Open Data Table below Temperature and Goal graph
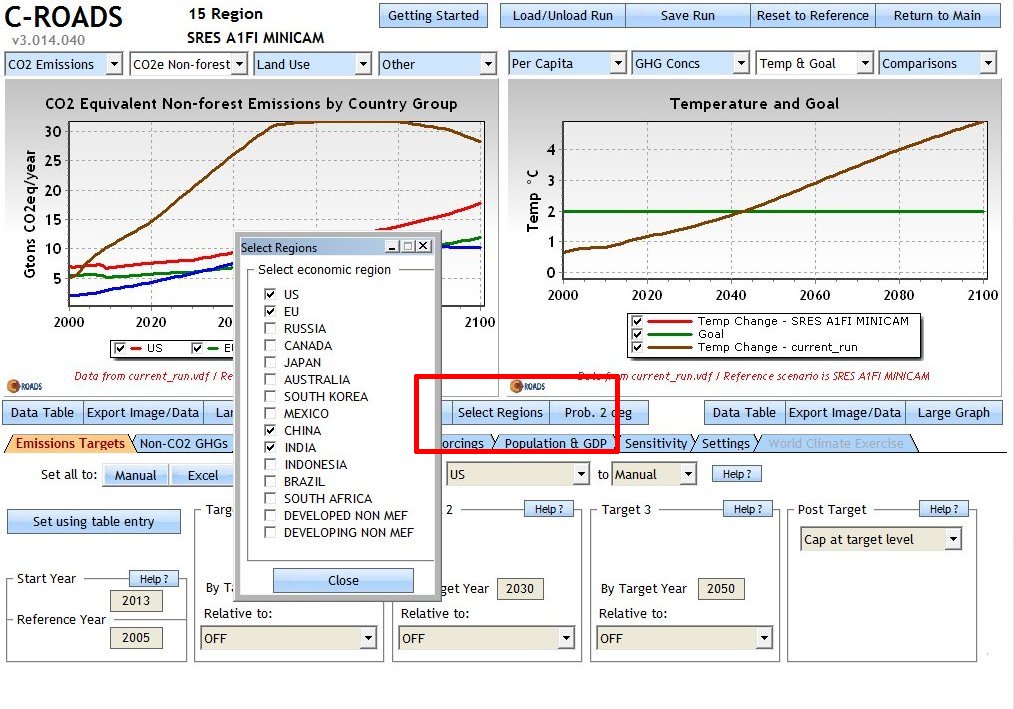 [x=744, y=412]
